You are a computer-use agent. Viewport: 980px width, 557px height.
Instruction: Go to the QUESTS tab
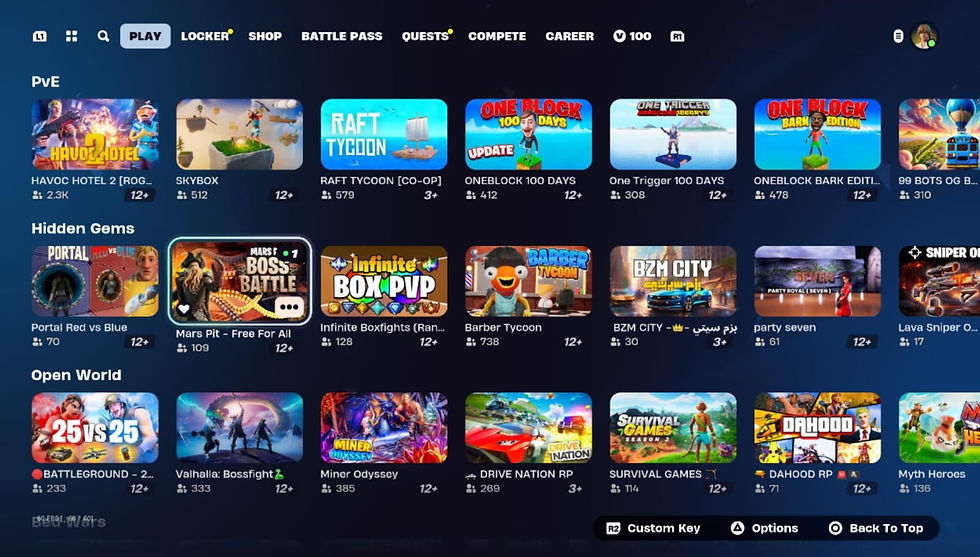pos(426,36)
